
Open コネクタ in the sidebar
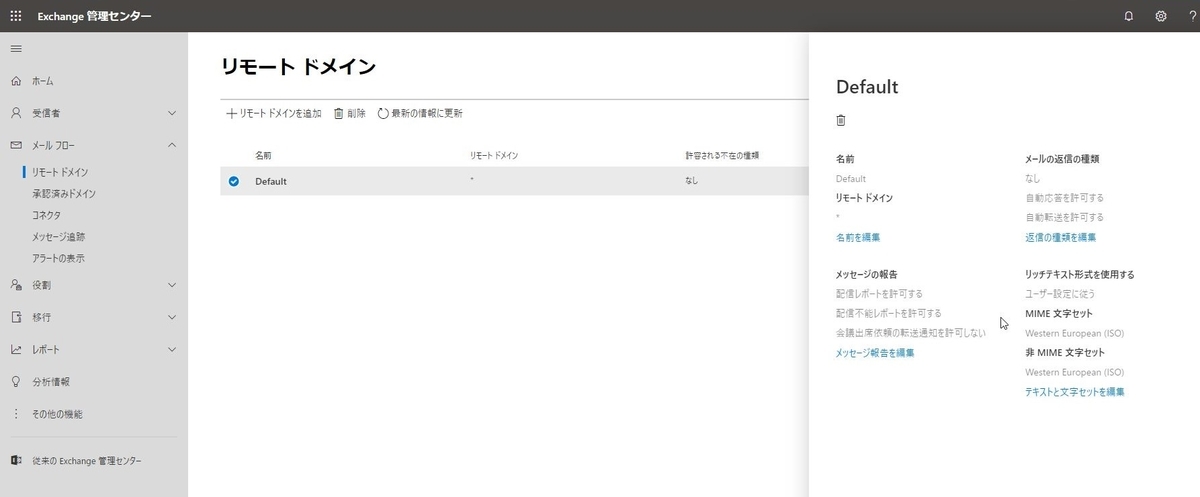(x=47, y=215)
